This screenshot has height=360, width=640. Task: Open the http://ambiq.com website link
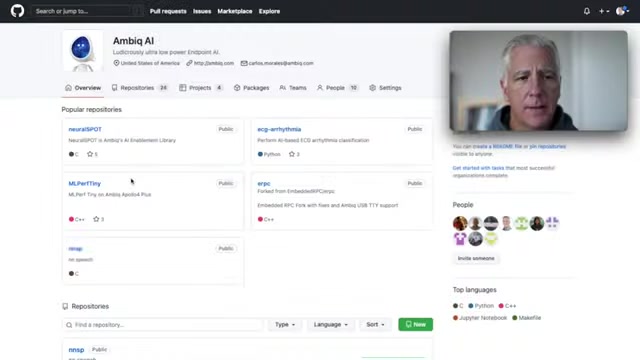(x=213, y=63)
